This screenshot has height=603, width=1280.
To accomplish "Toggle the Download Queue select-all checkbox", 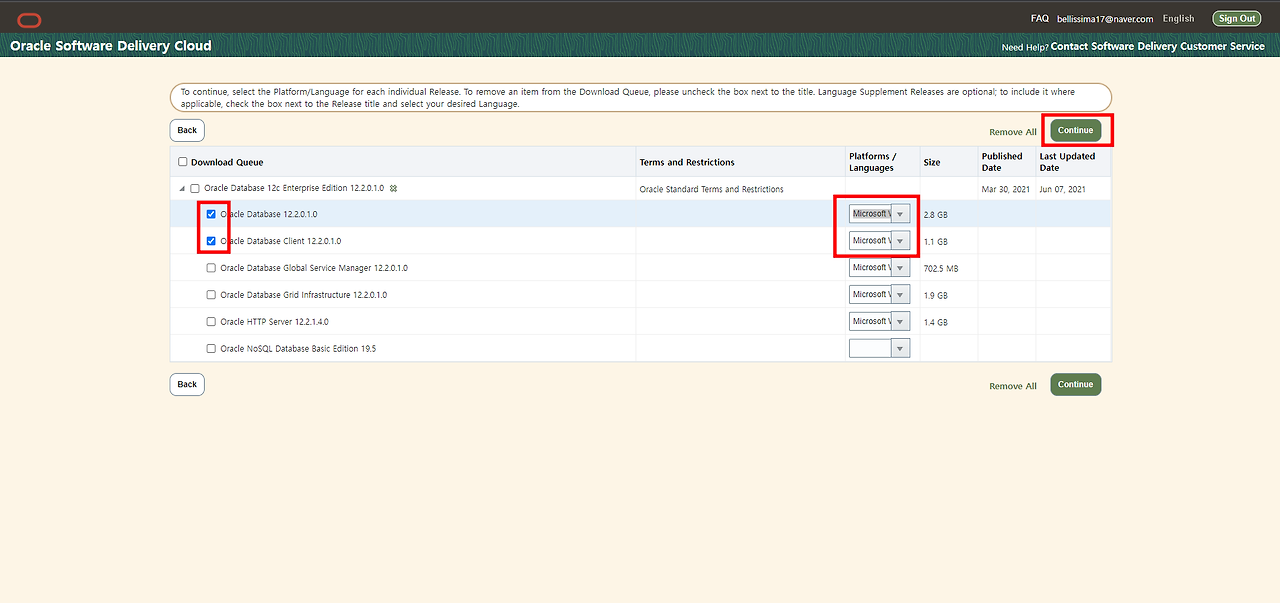I will (x=182, y=162).
